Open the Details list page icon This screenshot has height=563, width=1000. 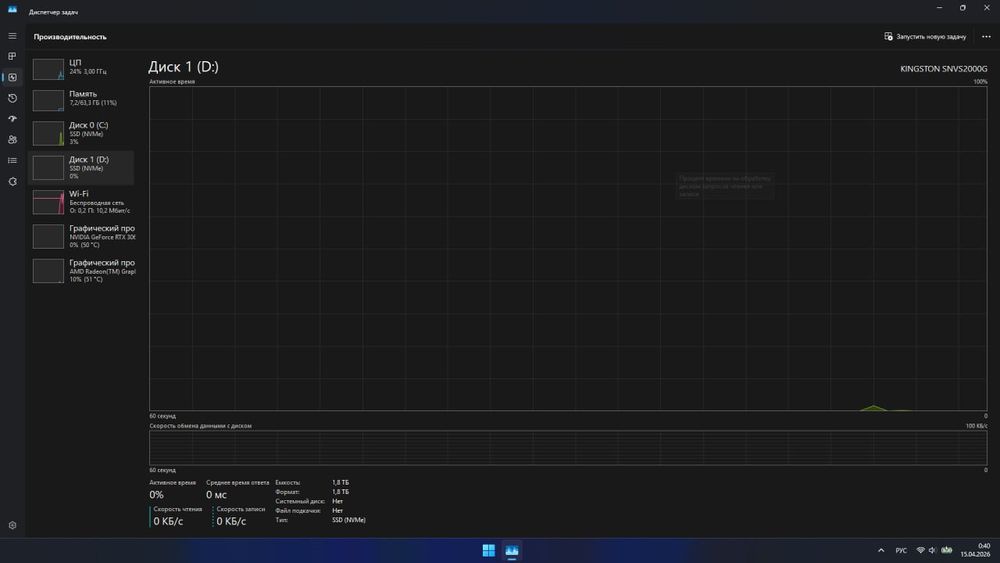[12, 161]
